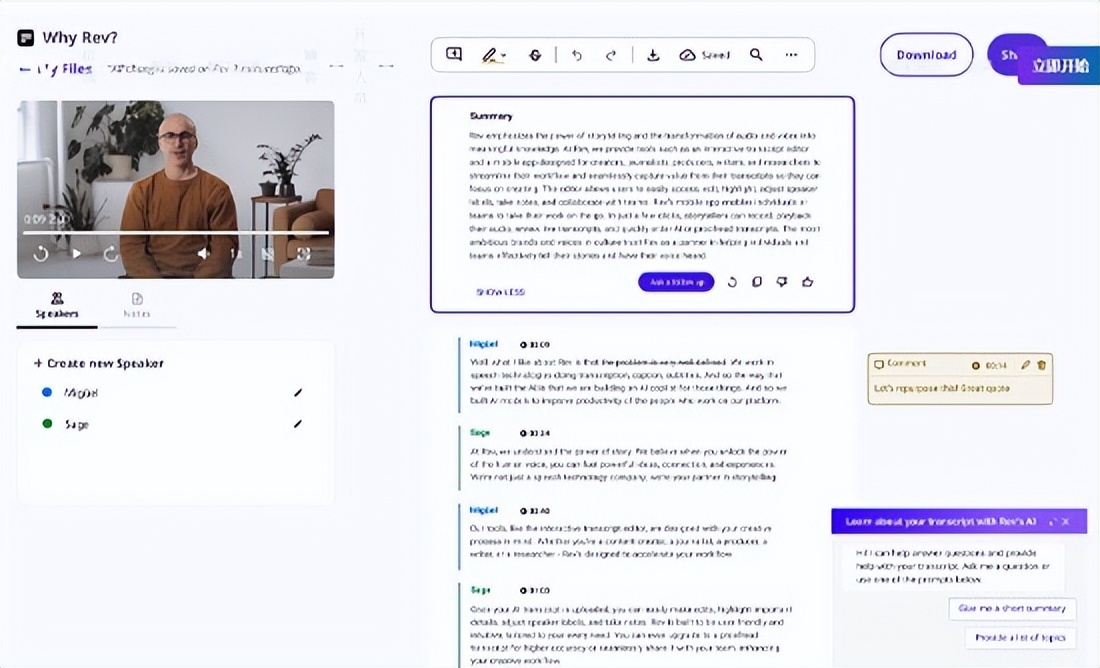1100x668 pixels.
Task: Delete the comment with trash icon
Action: click(x=1041, y=365)
